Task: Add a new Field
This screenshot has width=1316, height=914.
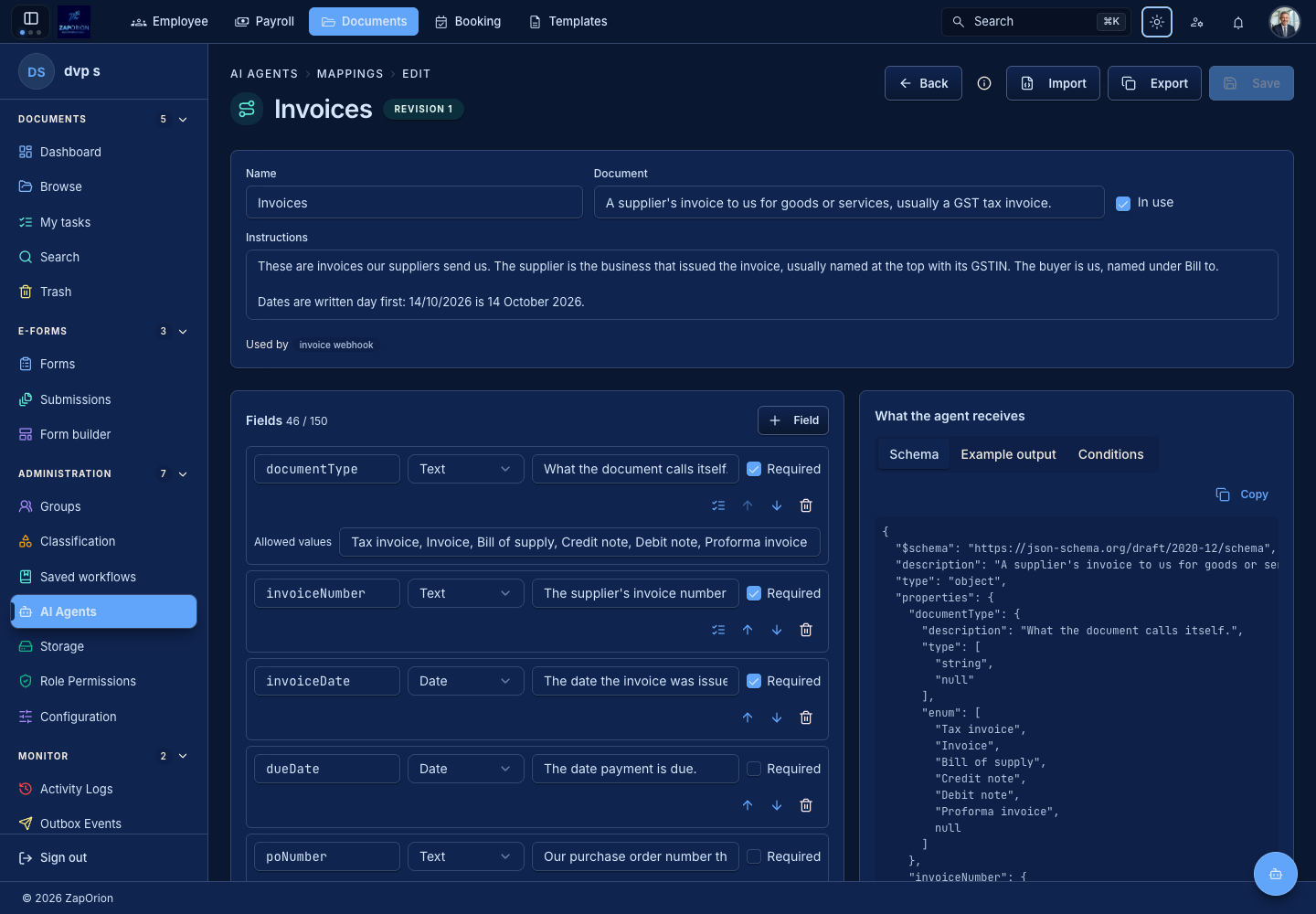Action: [x=793, y=420]
